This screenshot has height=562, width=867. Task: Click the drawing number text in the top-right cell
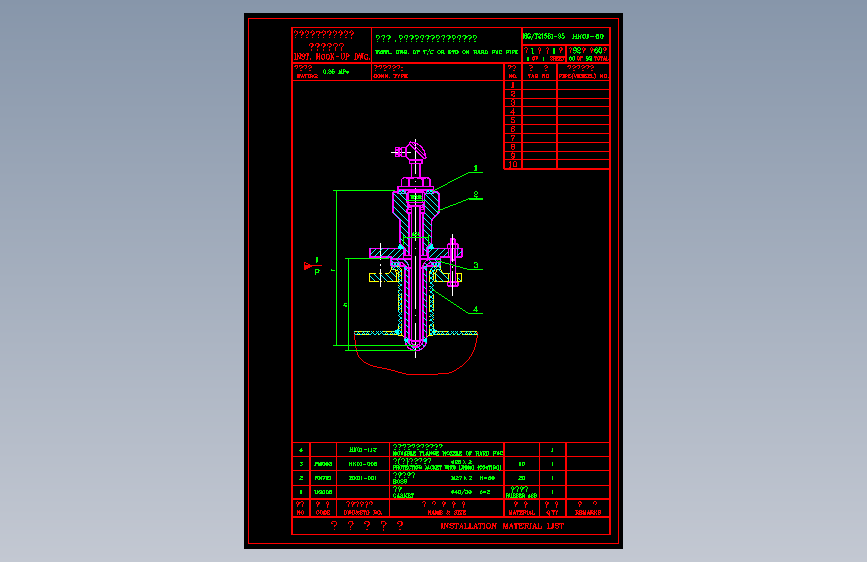(x=563, y=37)
